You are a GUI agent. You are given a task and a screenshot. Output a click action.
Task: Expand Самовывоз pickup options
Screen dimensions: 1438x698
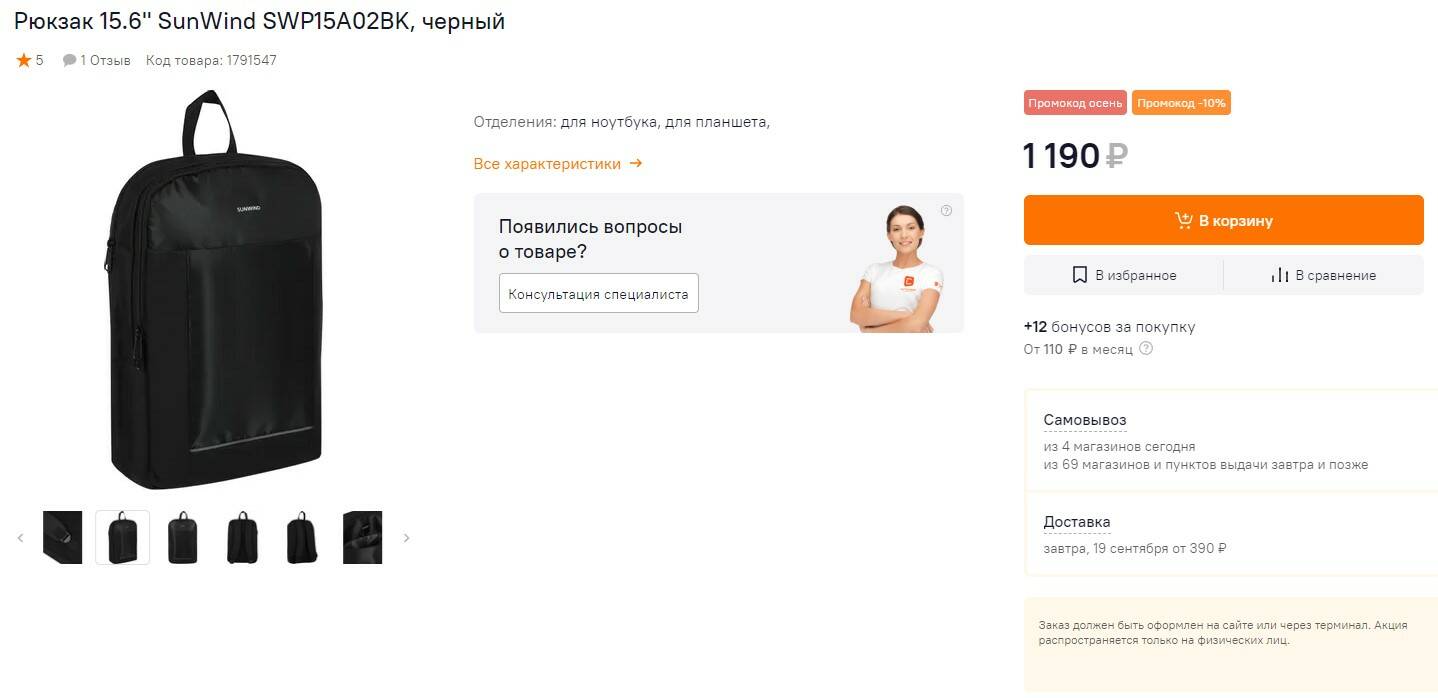[1084, 420]
